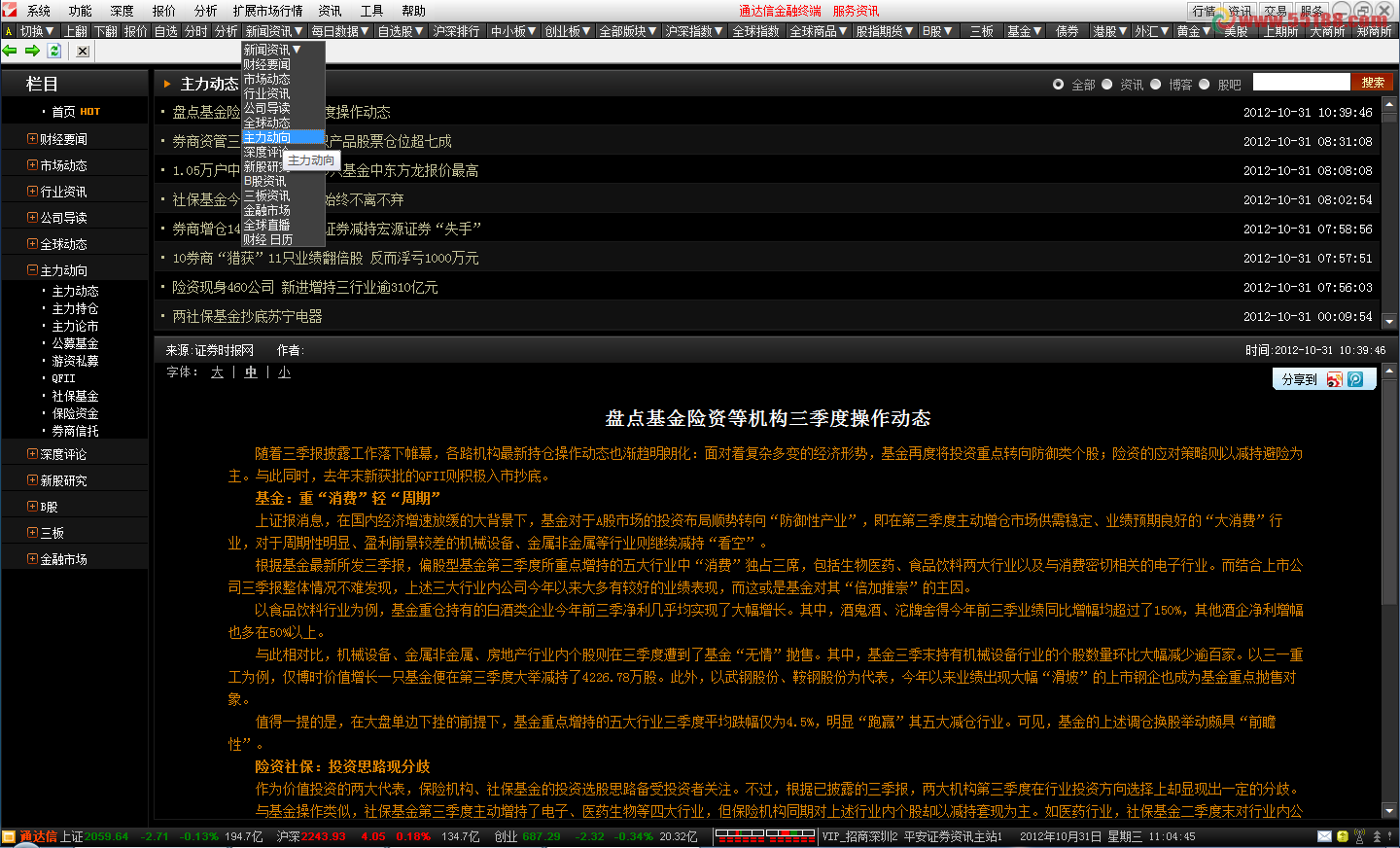The image size is (1400, 848).
Task: Click the red-green market breadth indicator
Action: click(x=765, y=836)
